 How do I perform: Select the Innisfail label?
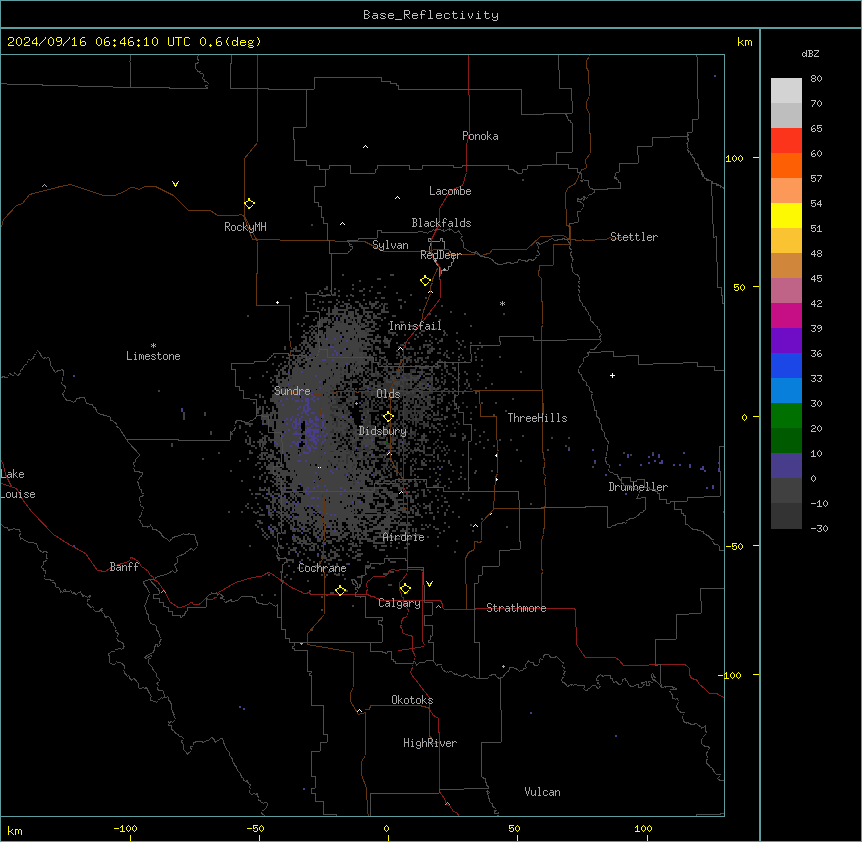415,326
